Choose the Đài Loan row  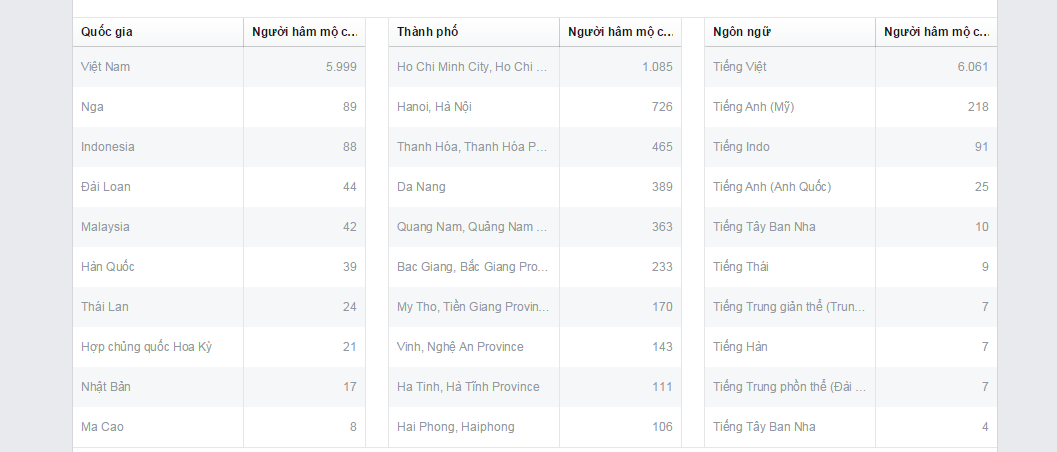106,187
